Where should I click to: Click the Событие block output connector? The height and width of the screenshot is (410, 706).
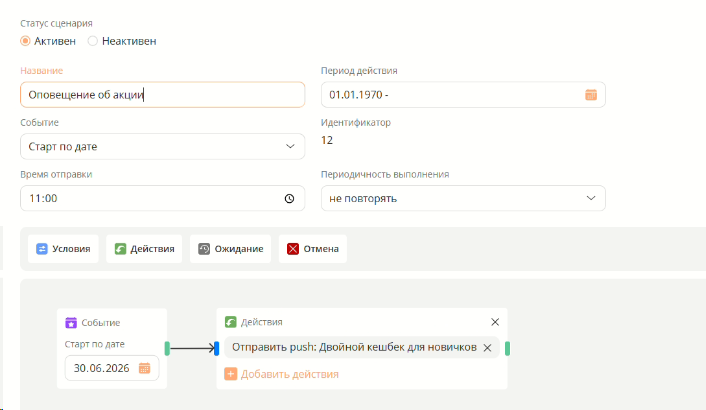point(167,348)
